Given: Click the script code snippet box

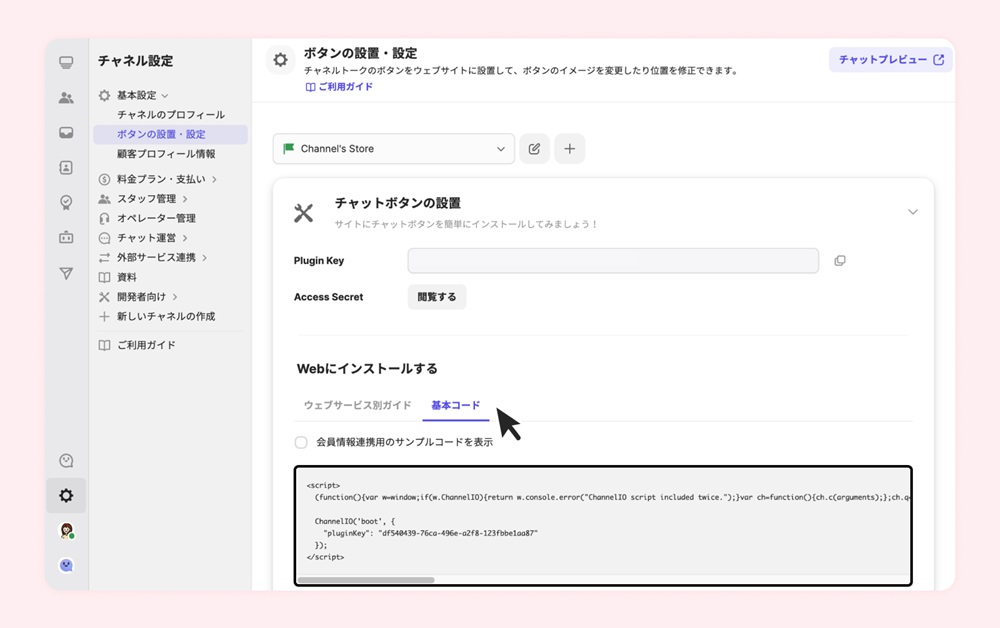Looking at the screenshot, I should (x=603, y=526).
